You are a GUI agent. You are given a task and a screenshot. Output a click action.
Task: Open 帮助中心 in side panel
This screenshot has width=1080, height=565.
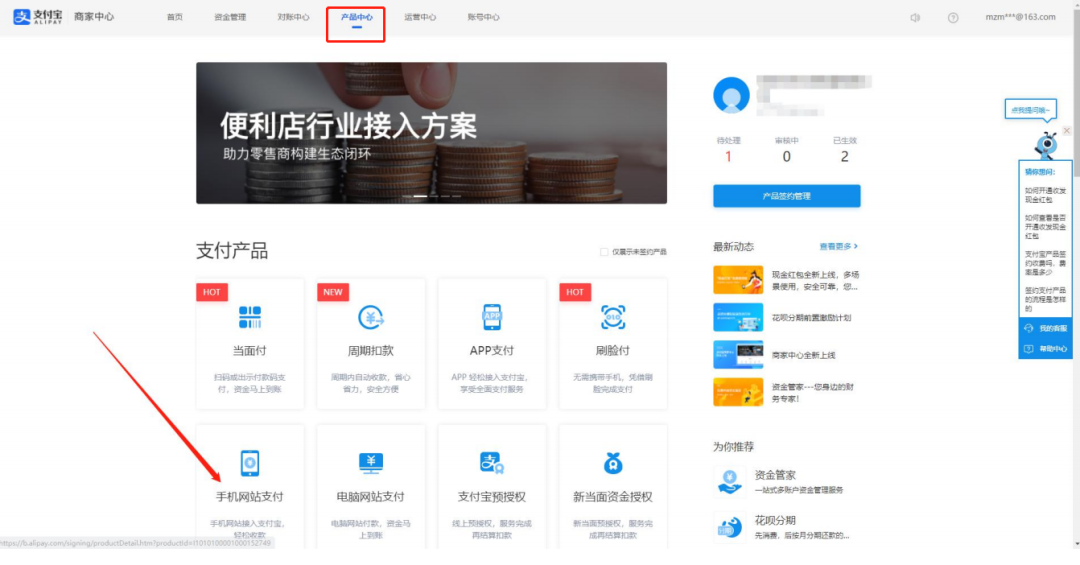click(x=1046, y=349)
